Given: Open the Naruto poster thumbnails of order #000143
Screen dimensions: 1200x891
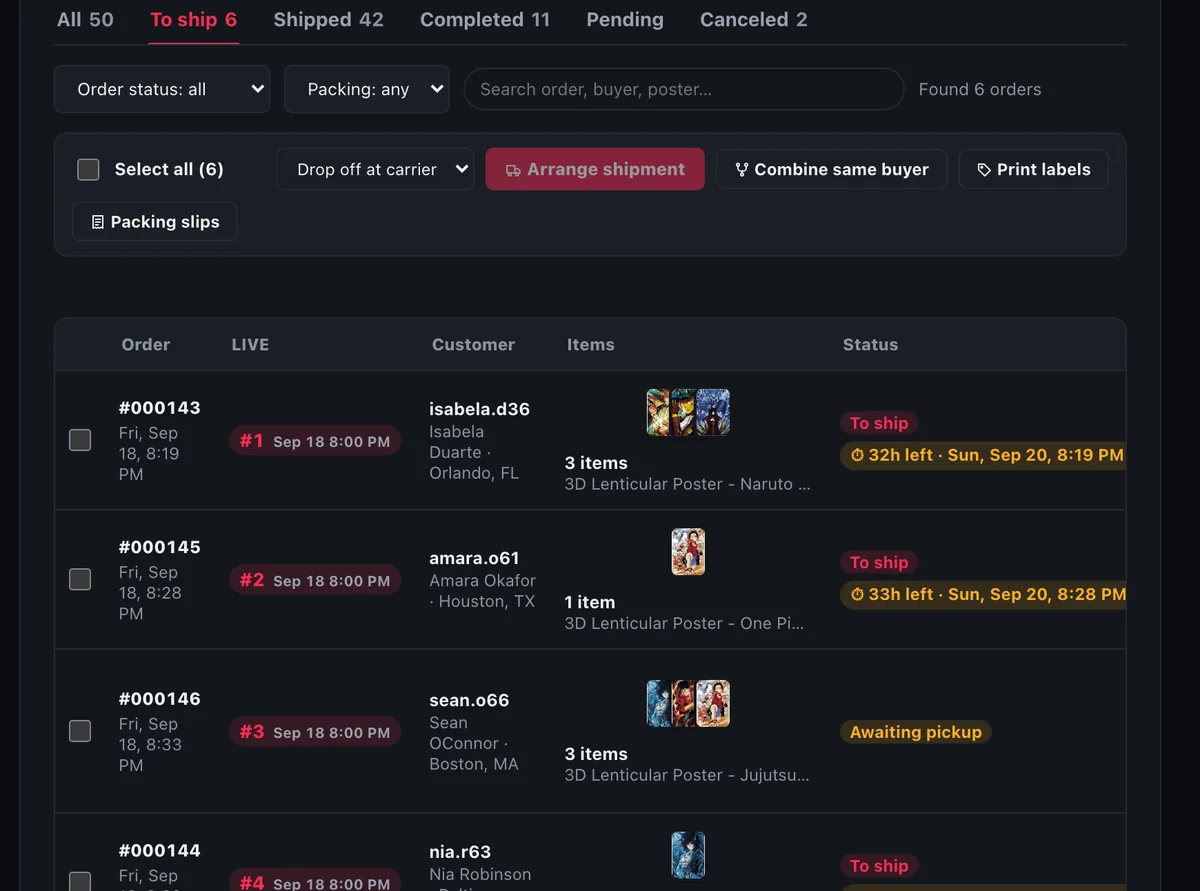Looking at the screenshot, I should coord(688,412).
